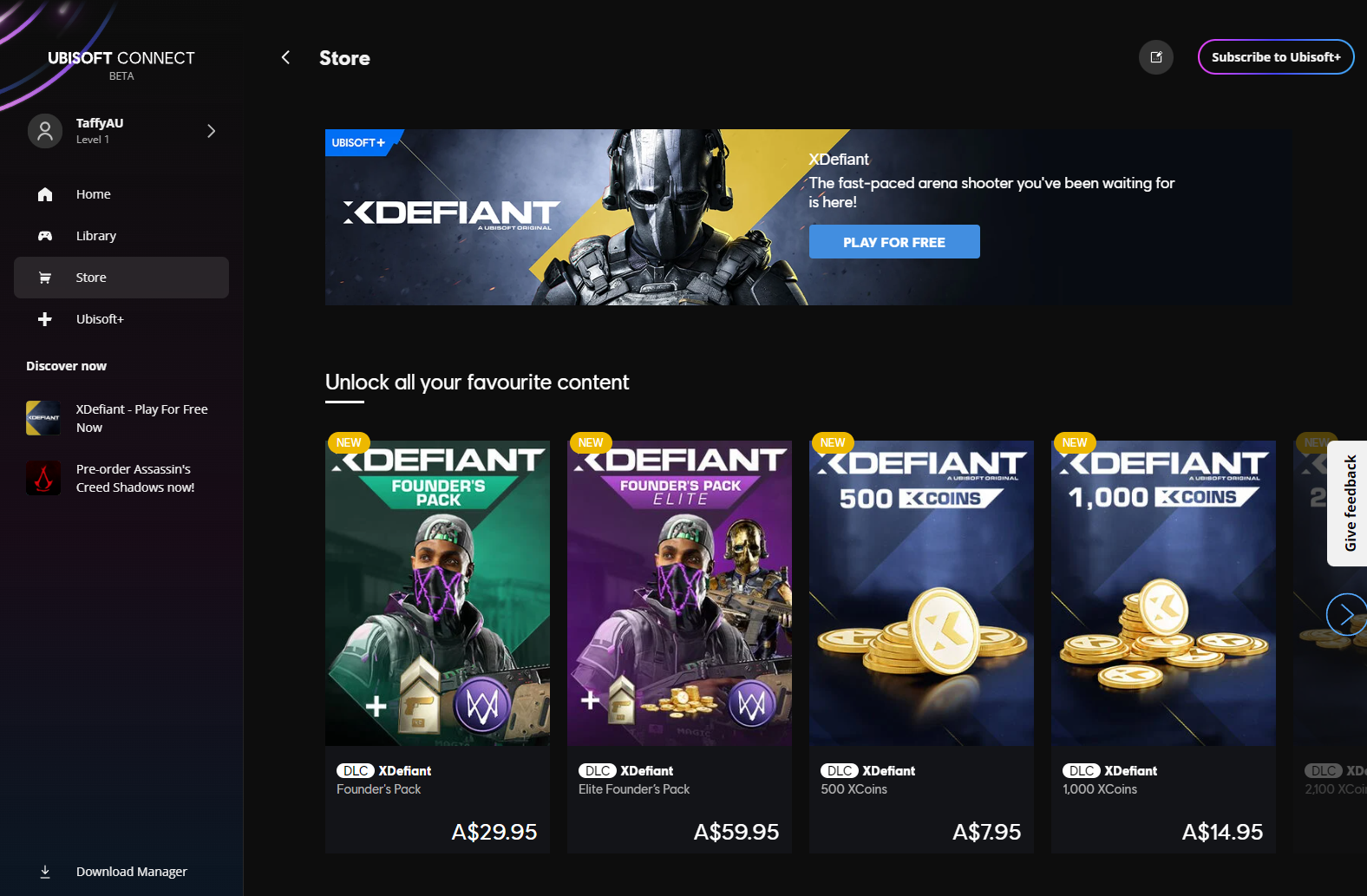
Task: Open the Founder's Pack cover image
Action: (437, 593)
